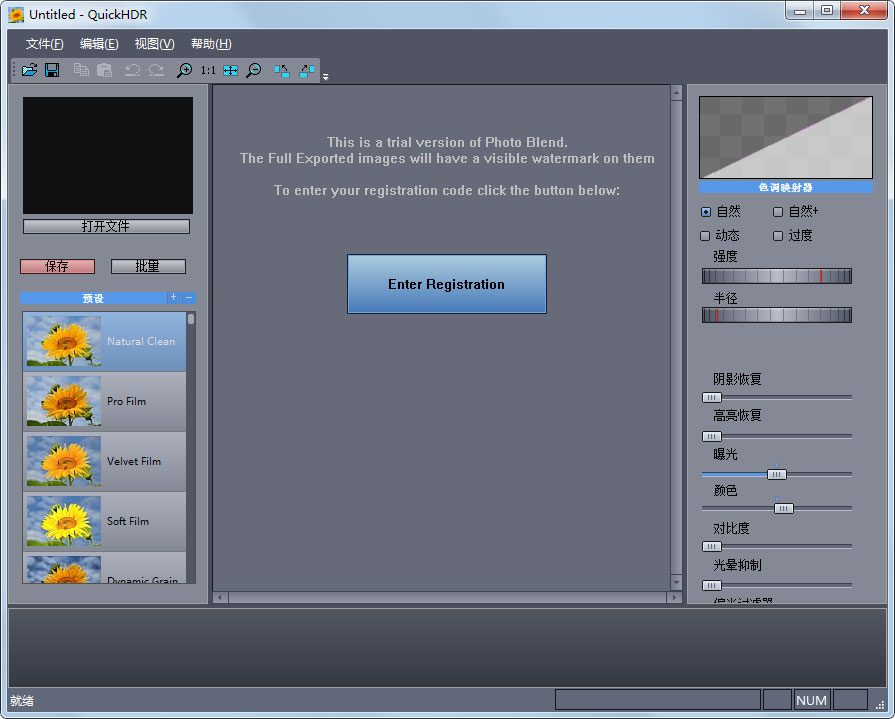Click the black image preview area
The height and width of the screenshot is (719, 895).
(x=108, y=155)
